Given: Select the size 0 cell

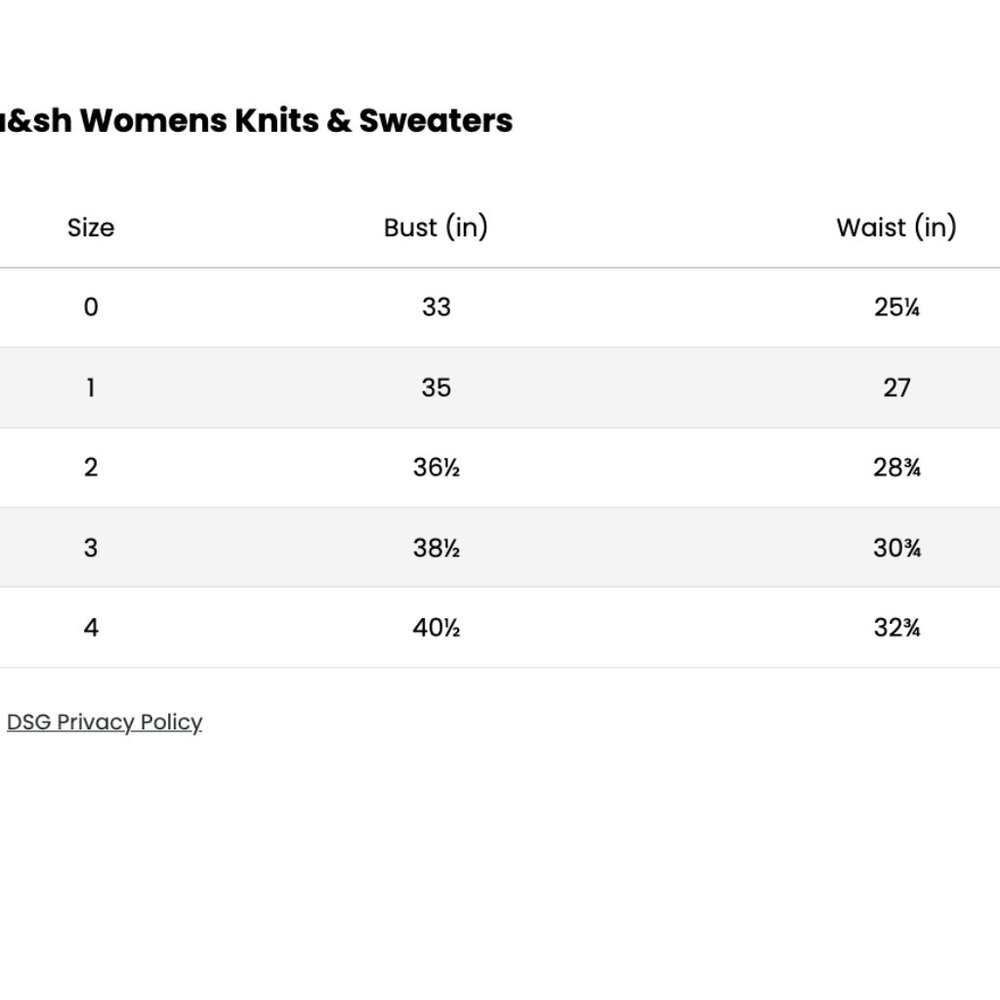Looking at the screenshot, I should pyautogui.click(x=91, y=307).
